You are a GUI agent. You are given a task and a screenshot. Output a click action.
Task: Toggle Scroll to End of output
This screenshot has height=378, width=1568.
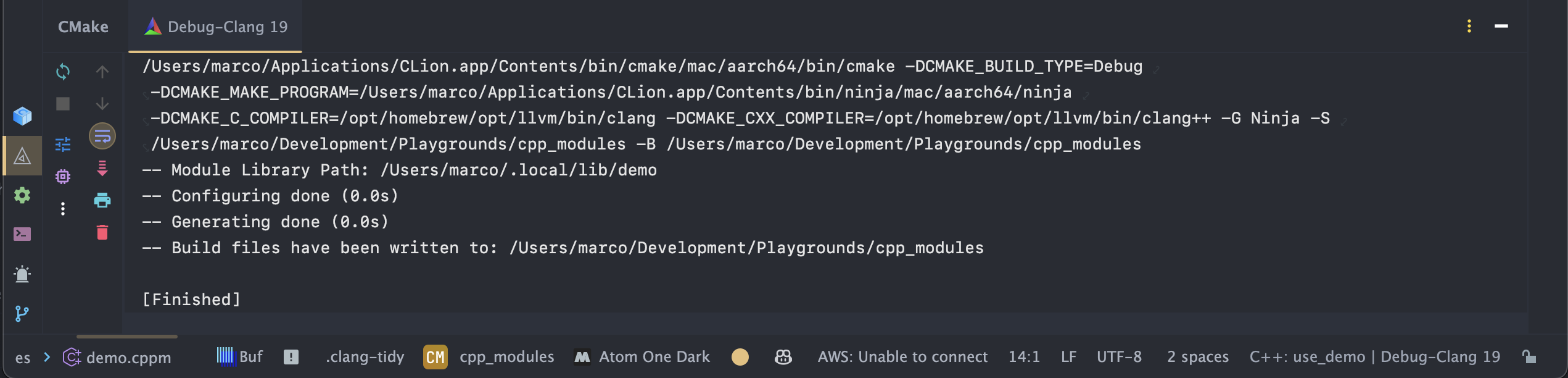pos(102,168)
